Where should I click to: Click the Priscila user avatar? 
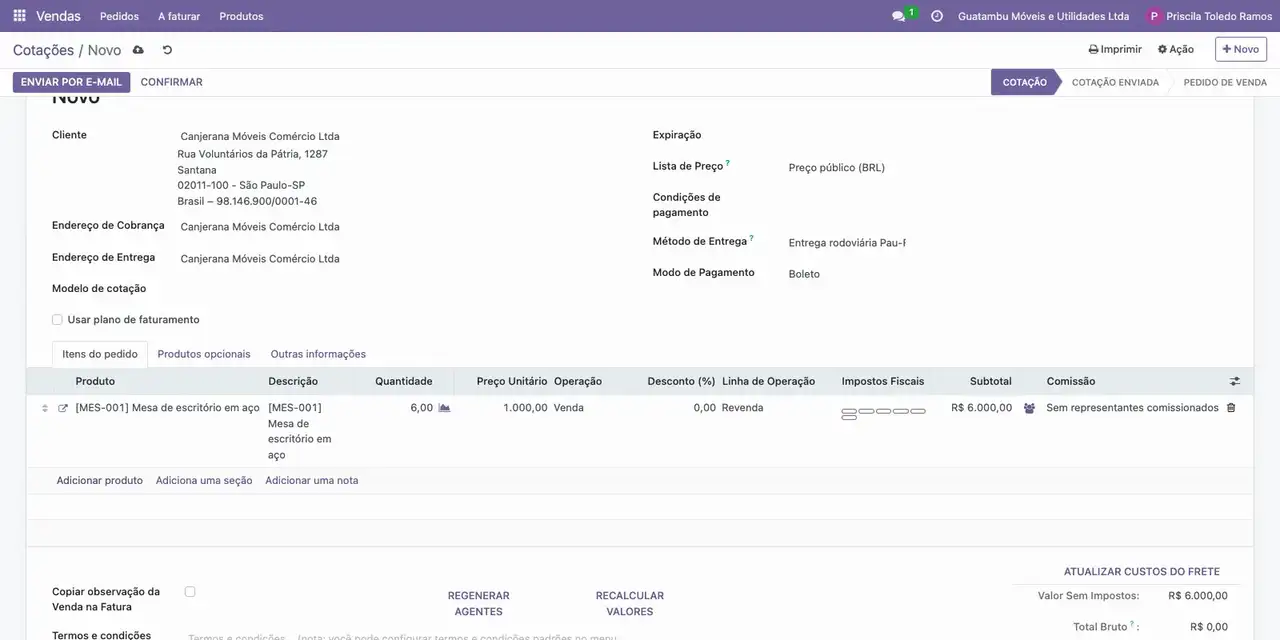point(1155,16)
